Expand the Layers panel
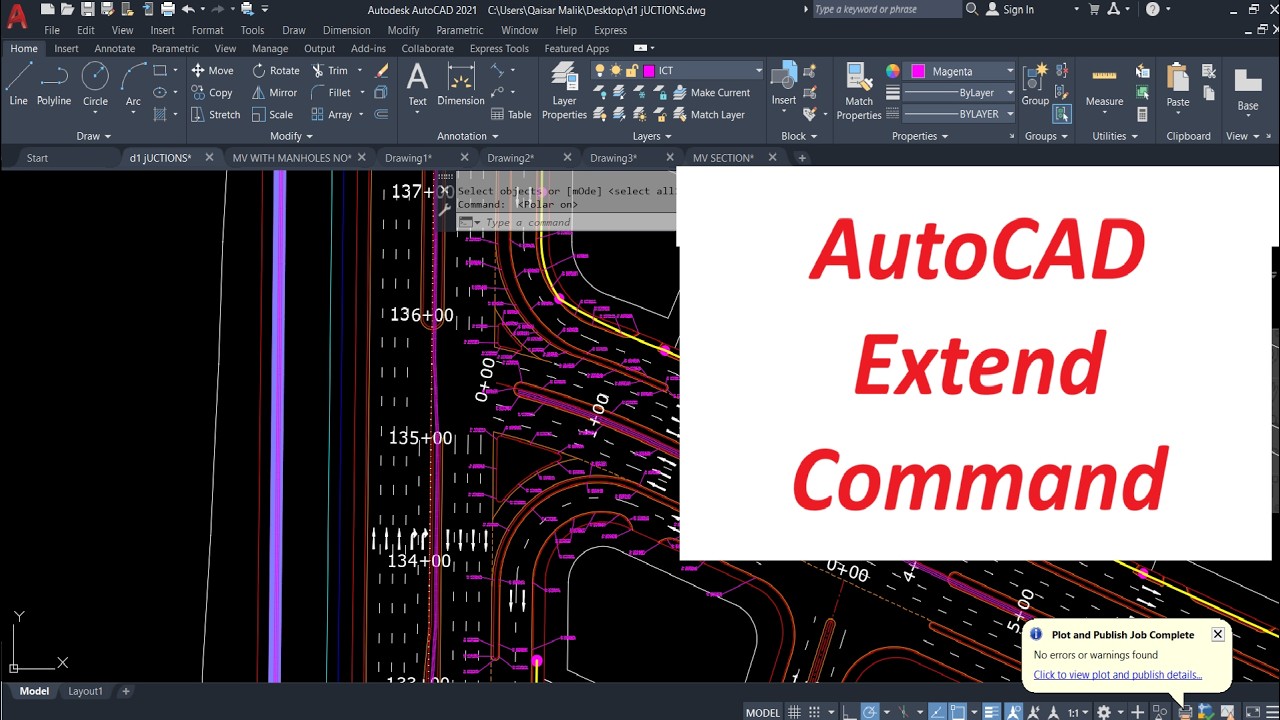The image size is (1280, 720). [652, 136]
